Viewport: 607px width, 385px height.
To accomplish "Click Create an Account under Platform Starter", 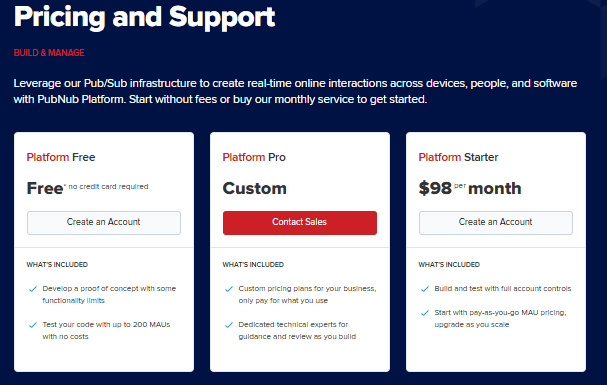I will [x=496, y=222].
